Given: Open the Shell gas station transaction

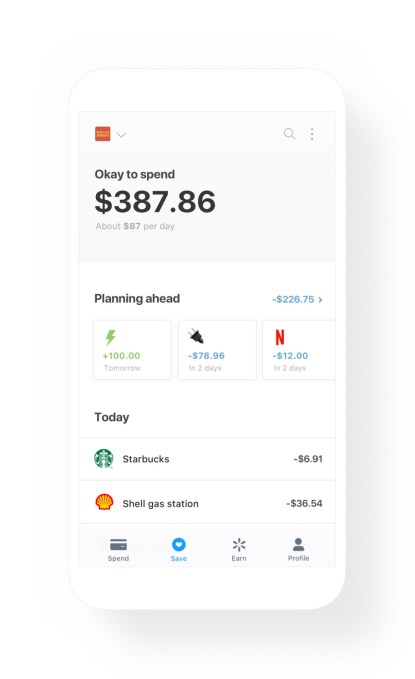Looking at the screenshot, I should (207, 503).
